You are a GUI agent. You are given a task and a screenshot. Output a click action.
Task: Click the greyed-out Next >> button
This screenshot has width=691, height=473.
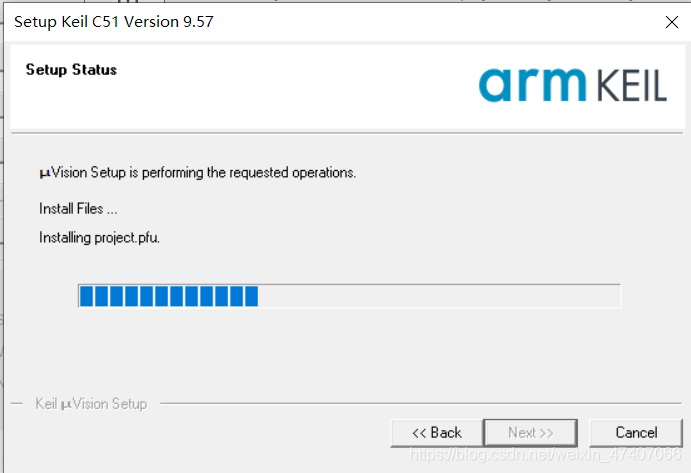(x=531, y=432)
